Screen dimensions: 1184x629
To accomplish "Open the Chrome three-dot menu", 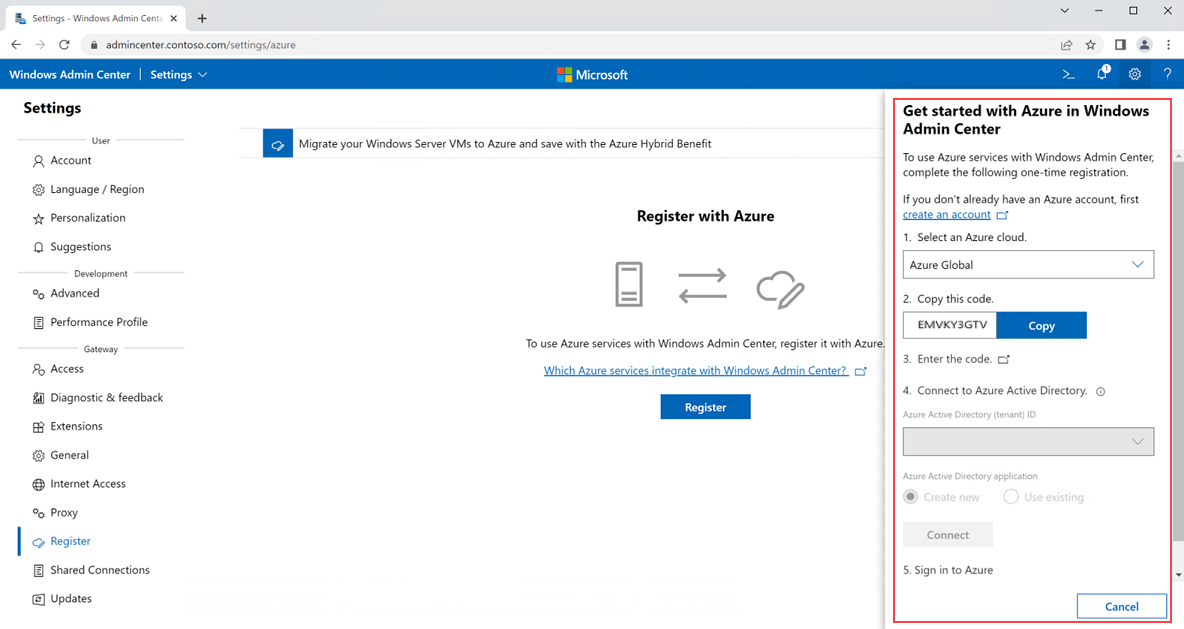I will pyautogui.click(x=1168, y=45).
